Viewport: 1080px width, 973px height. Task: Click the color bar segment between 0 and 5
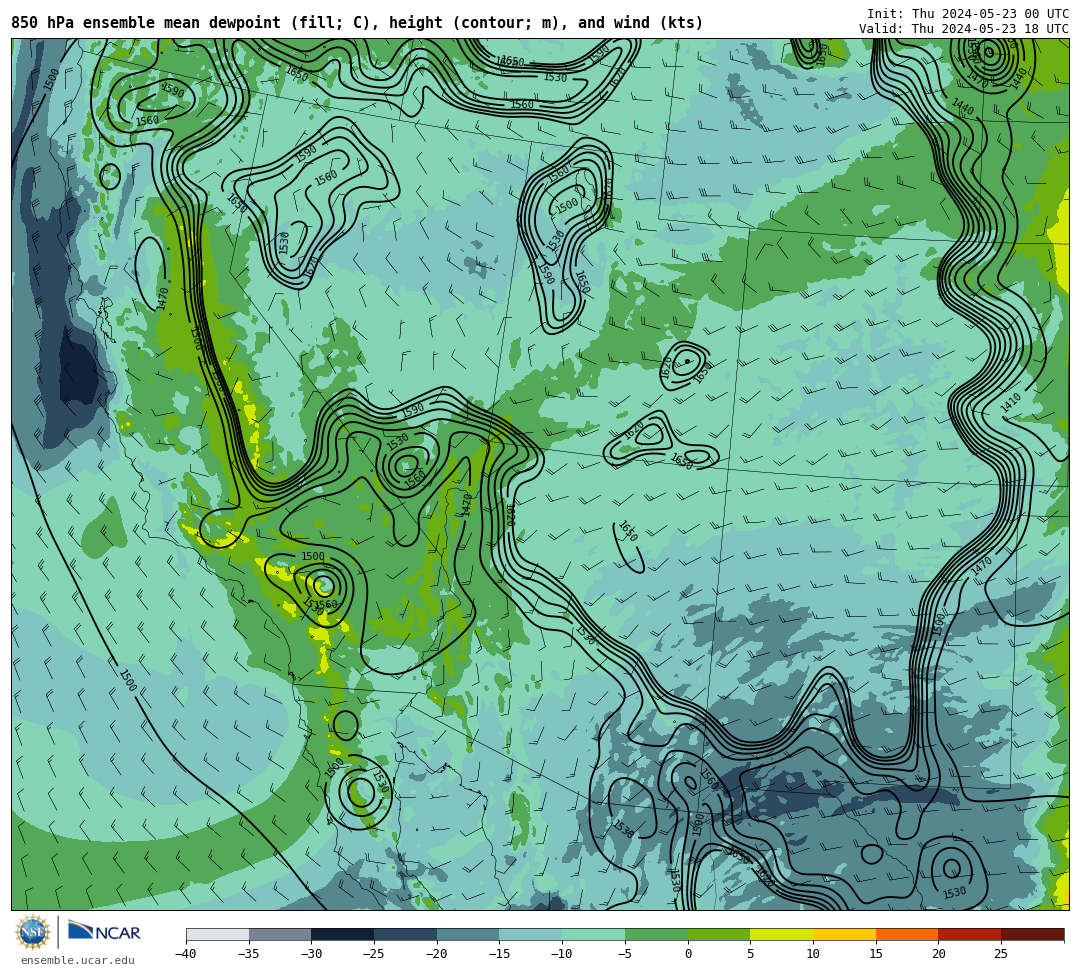(719, 934)
